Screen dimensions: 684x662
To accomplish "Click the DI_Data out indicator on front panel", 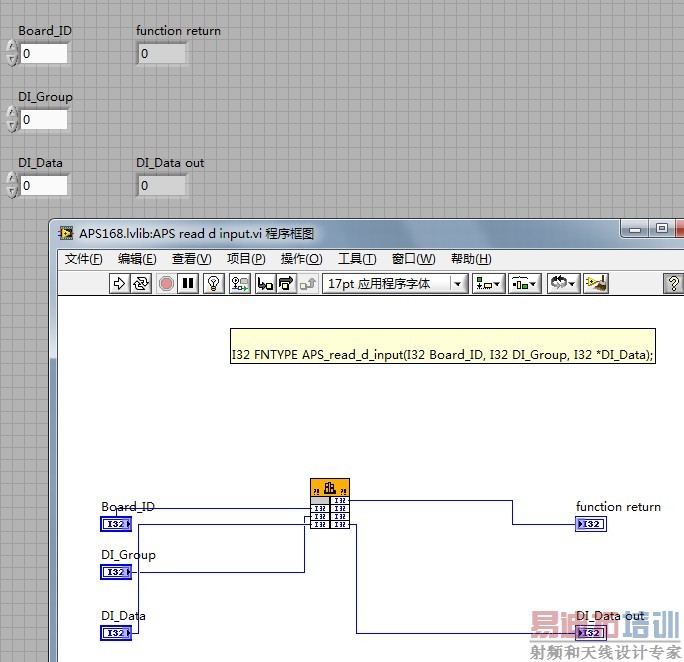I will coord(161,186).
